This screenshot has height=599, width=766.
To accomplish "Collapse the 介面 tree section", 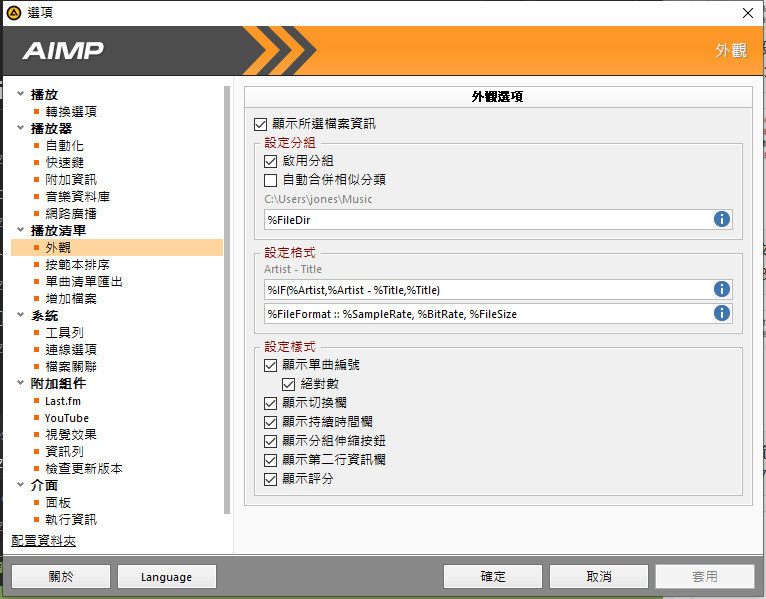I will pyautogui.click(x=21, y=485).
